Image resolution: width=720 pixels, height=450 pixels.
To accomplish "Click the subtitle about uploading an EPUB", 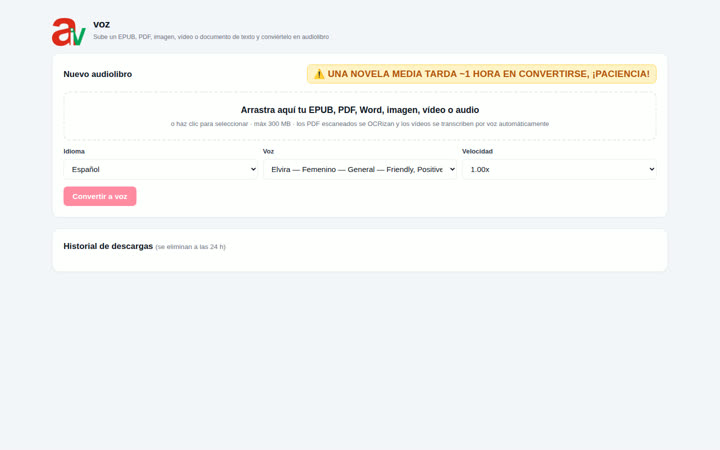I will (x=211, y=37).
